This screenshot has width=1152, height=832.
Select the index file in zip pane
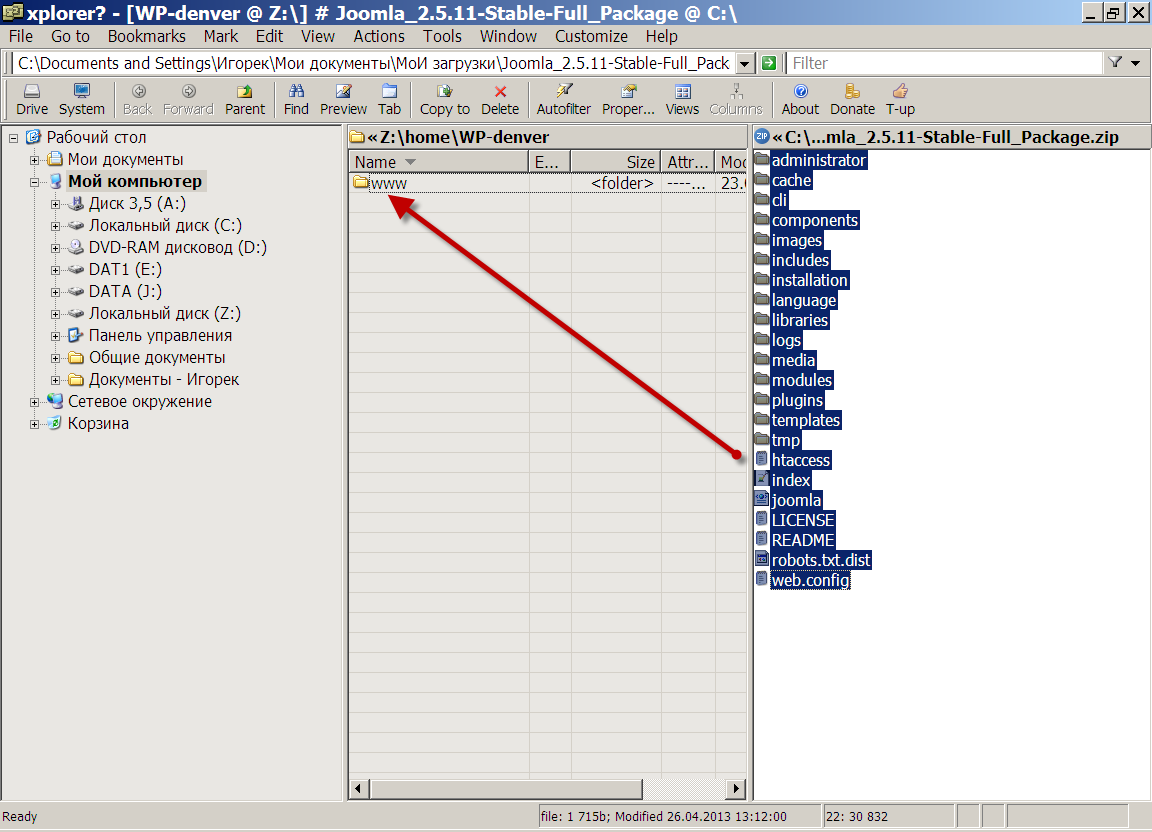(791, 480)
